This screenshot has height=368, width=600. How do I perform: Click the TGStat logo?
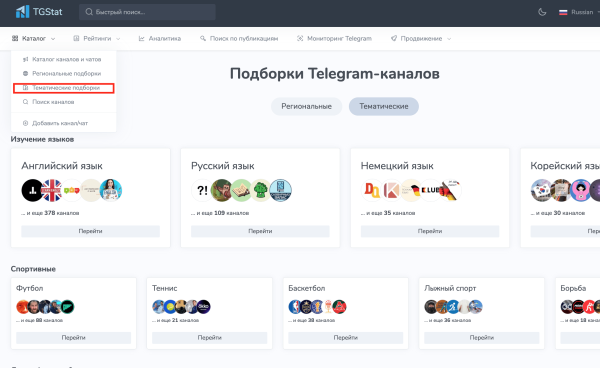(39, 12)
